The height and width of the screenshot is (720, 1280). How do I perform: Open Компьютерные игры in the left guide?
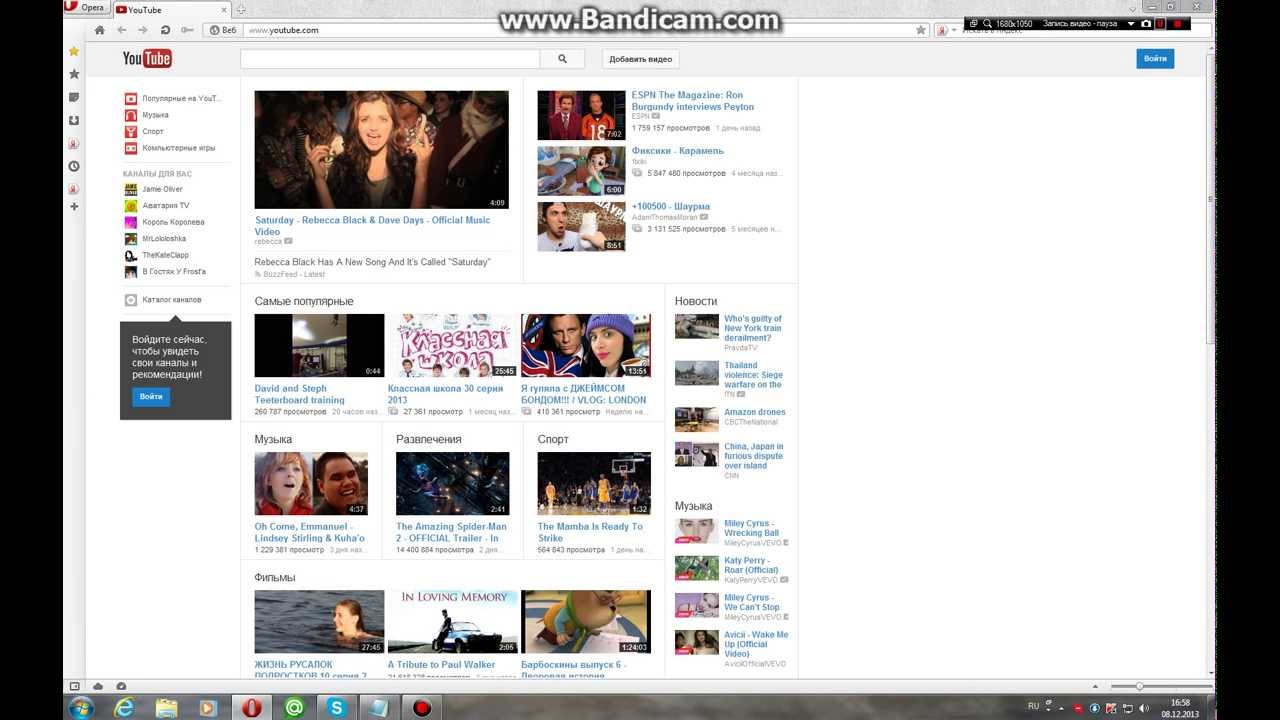pyautogui.click(x=170, y=148)
